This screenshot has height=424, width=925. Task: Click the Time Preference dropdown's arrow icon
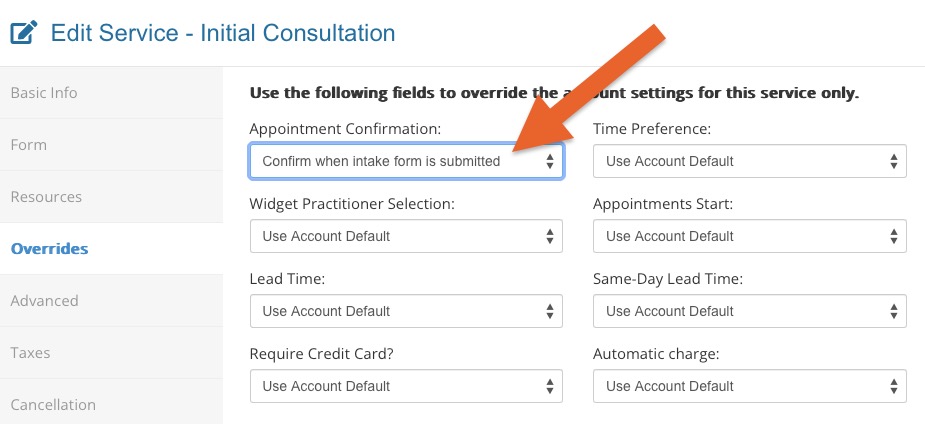tap(893, 161)
